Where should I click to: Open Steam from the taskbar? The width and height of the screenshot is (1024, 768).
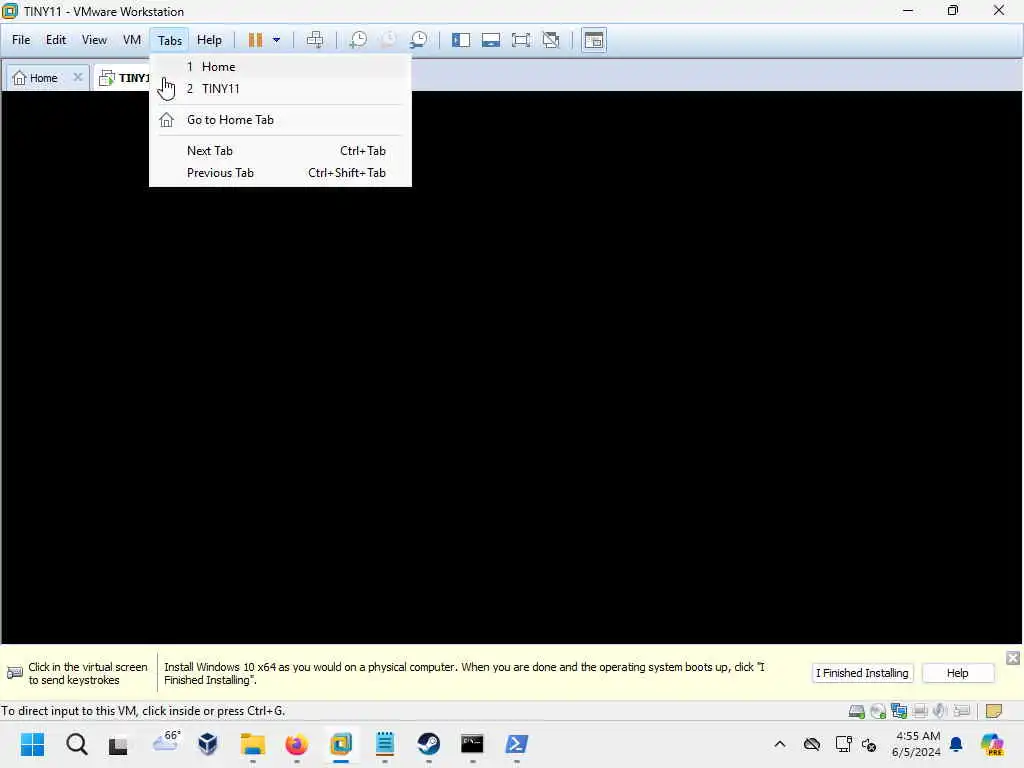[x=428, y=744]
